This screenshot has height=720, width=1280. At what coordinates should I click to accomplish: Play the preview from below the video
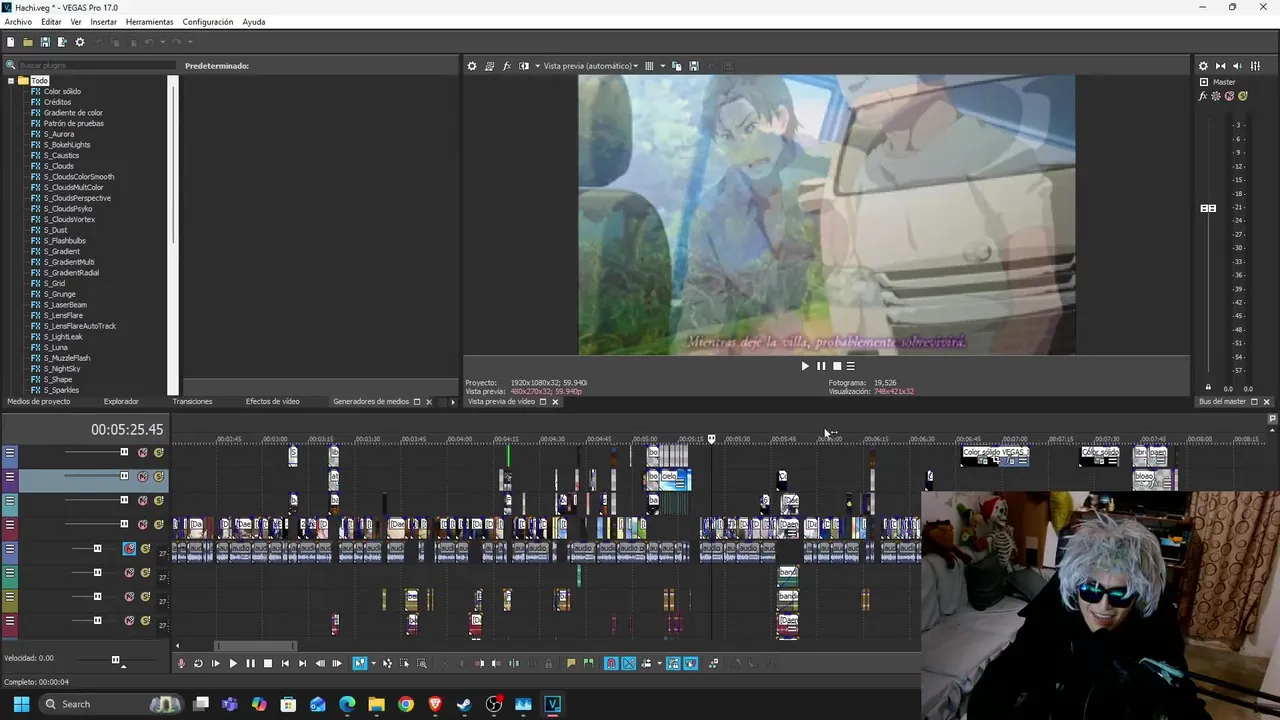pos(805,366)
